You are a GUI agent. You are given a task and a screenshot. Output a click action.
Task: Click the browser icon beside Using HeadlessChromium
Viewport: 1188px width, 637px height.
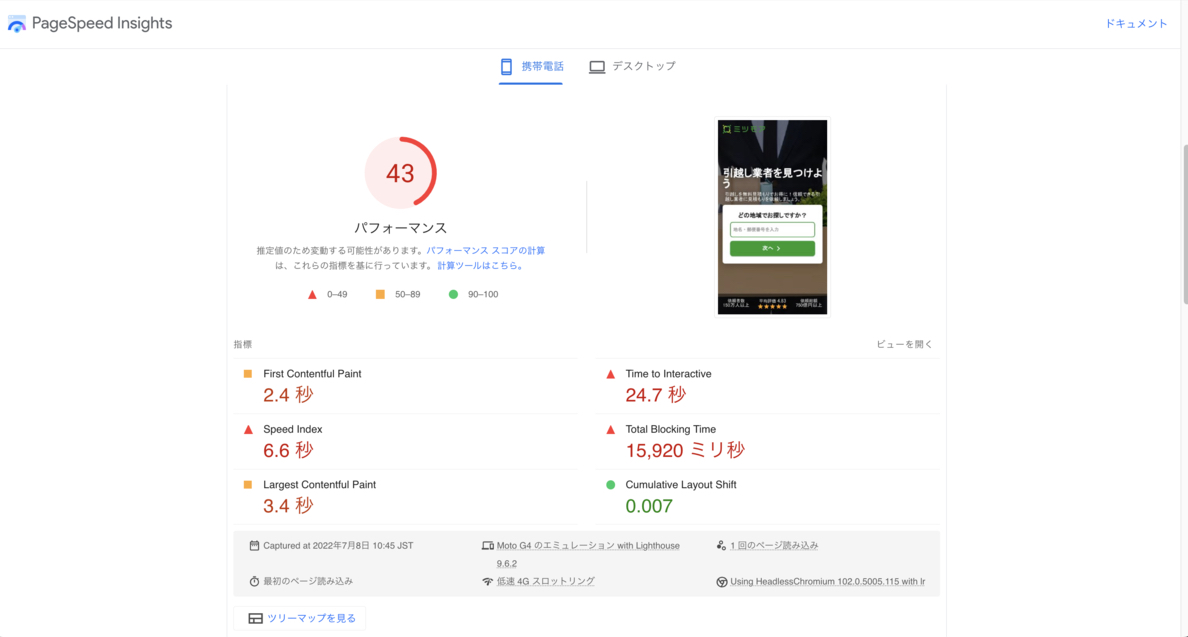[721, 582]
